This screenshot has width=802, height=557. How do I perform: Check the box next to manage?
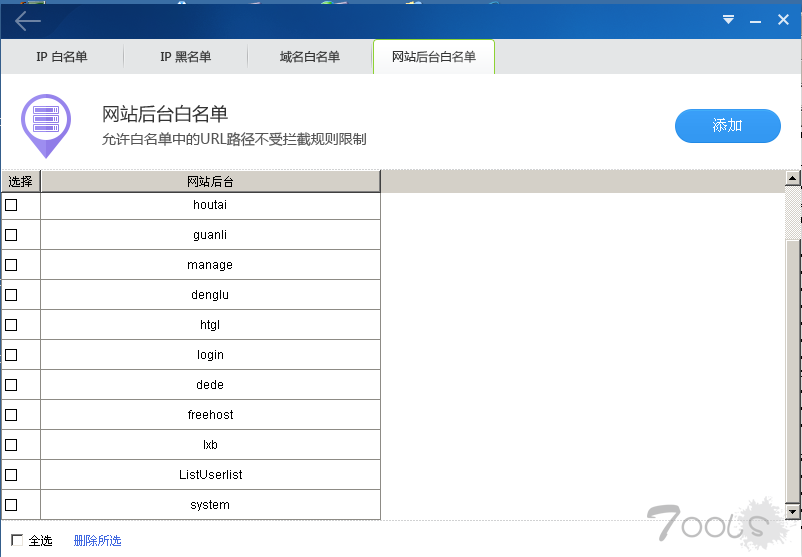click(11, 265)
